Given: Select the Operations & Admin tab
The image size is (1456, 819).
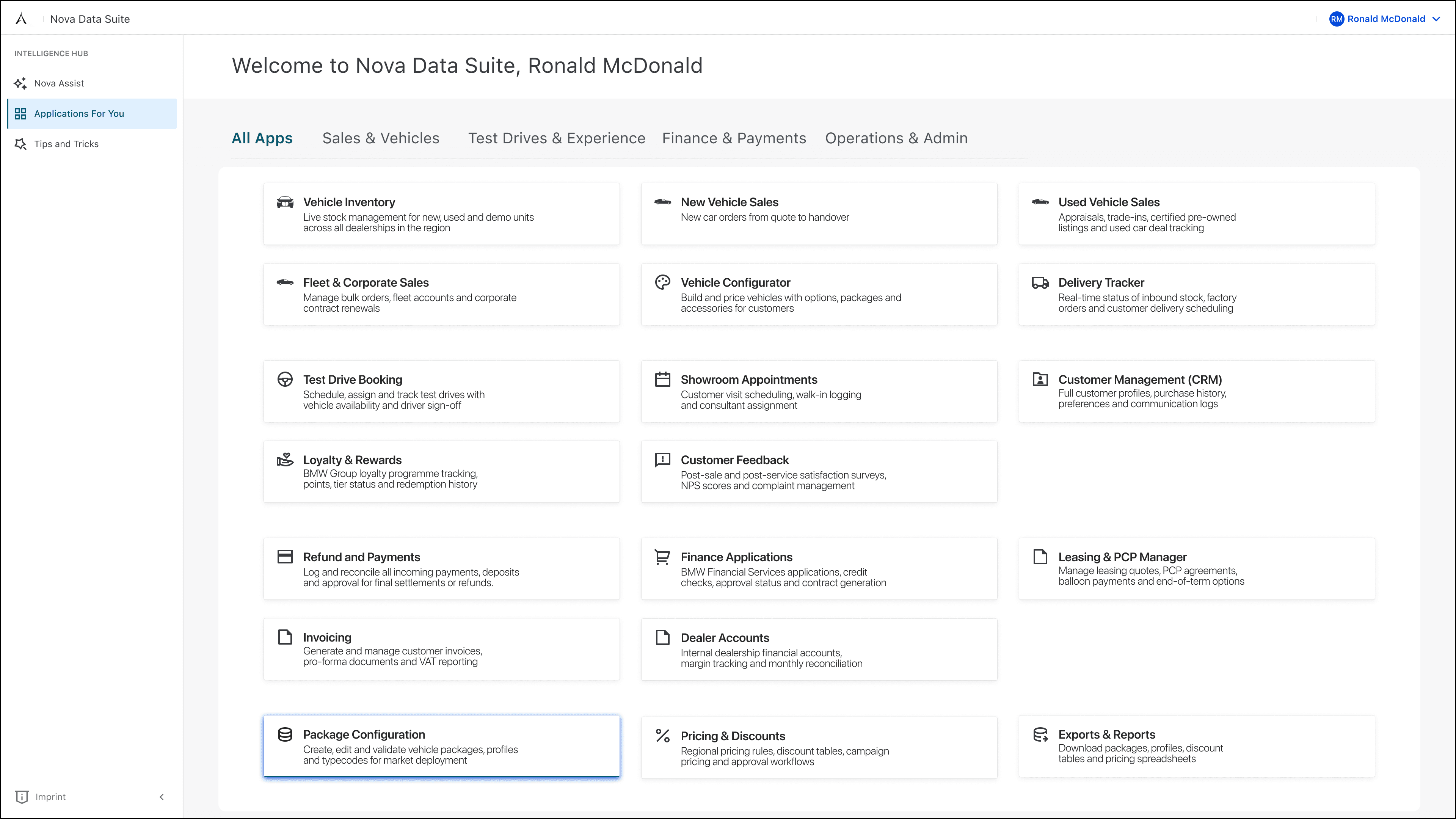Looking at the screenshot, I should click(x=896, y=138).
